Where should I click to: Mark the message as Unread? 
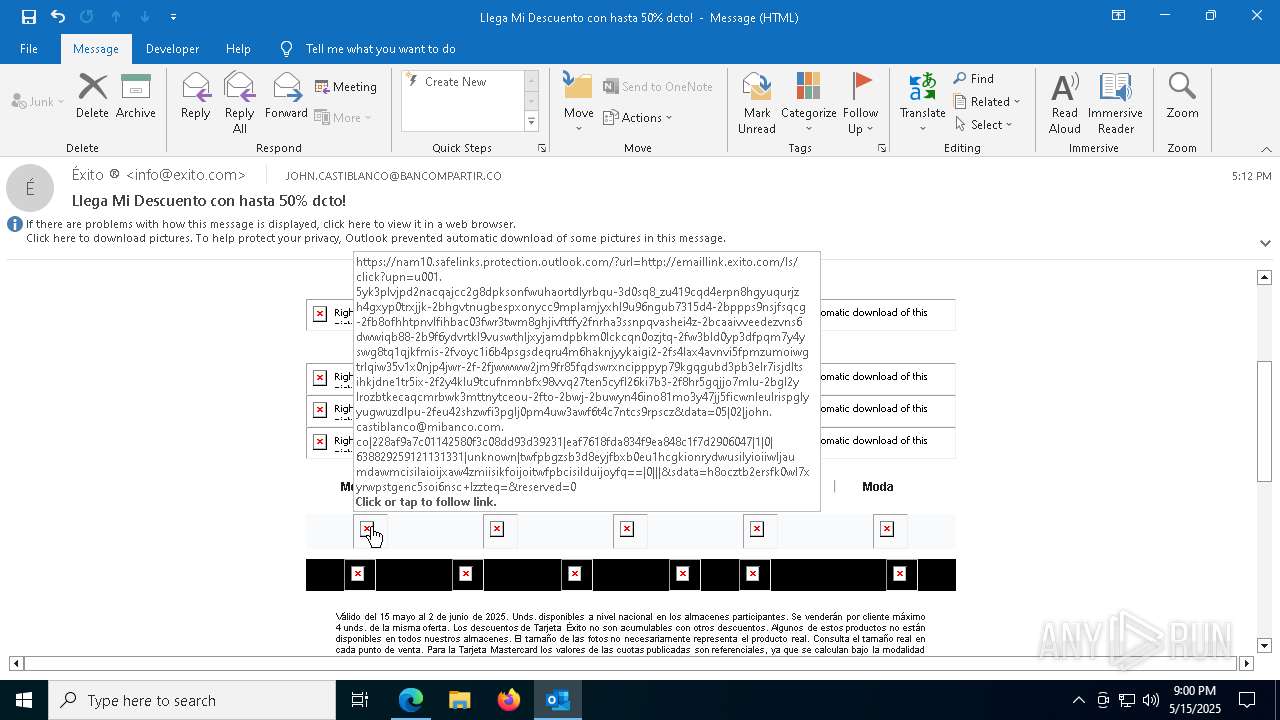coord(757,103)
